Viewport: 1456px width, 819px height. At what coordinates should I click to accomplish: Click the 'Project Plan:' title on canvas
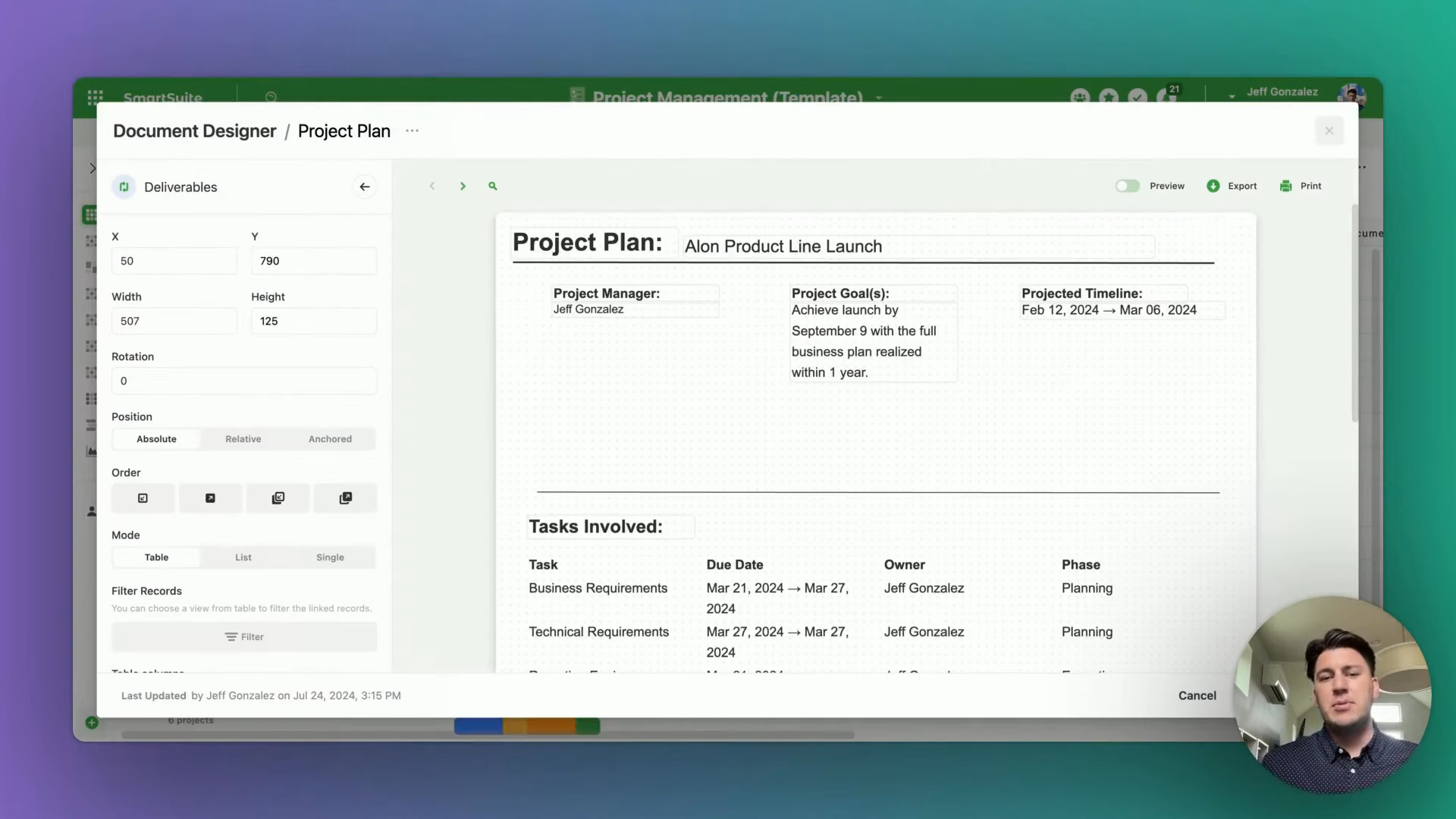(588, 242)
